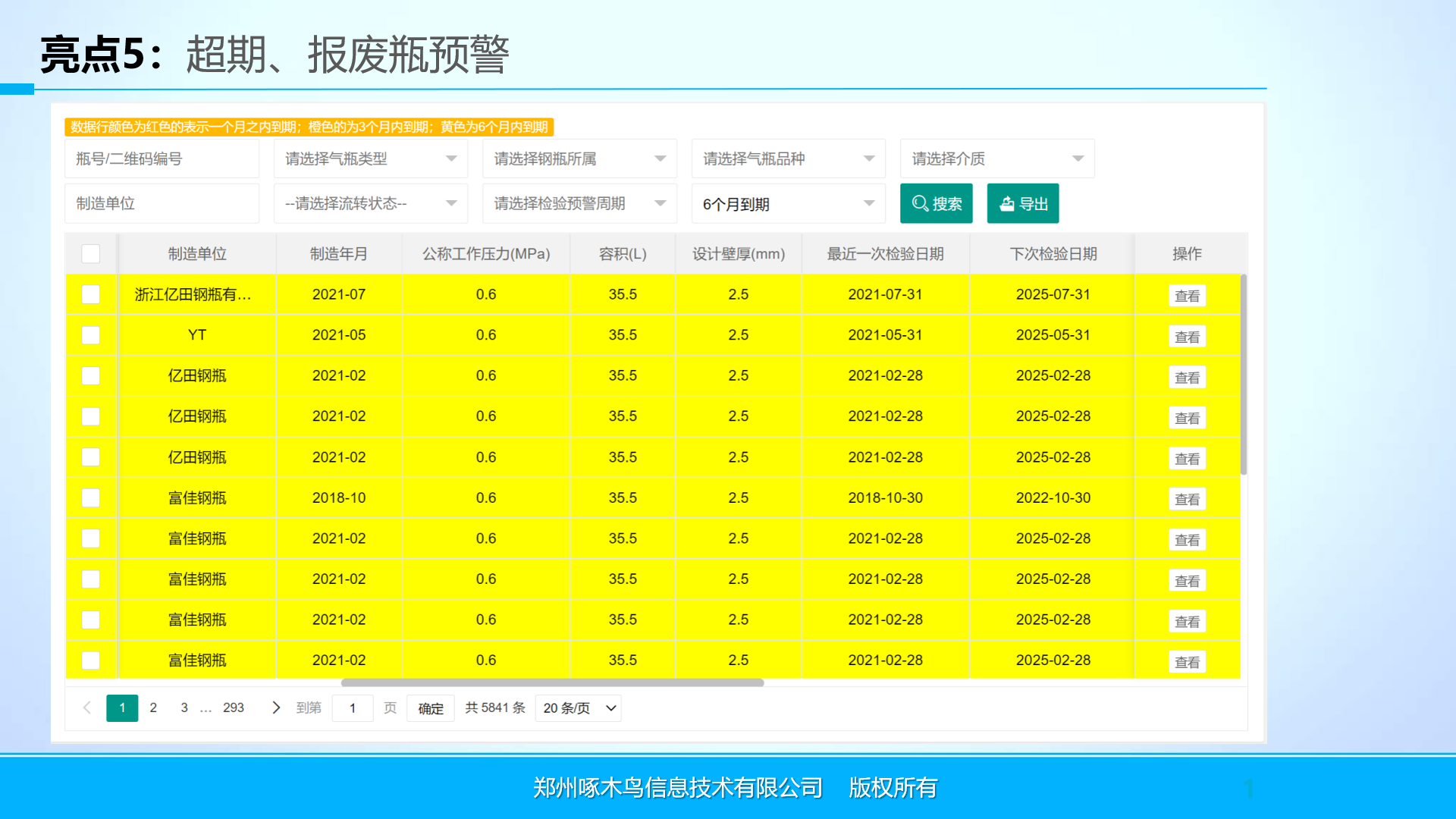
Task: Open the 请选择钢瓶所属 dropdown
Action: 579,158
